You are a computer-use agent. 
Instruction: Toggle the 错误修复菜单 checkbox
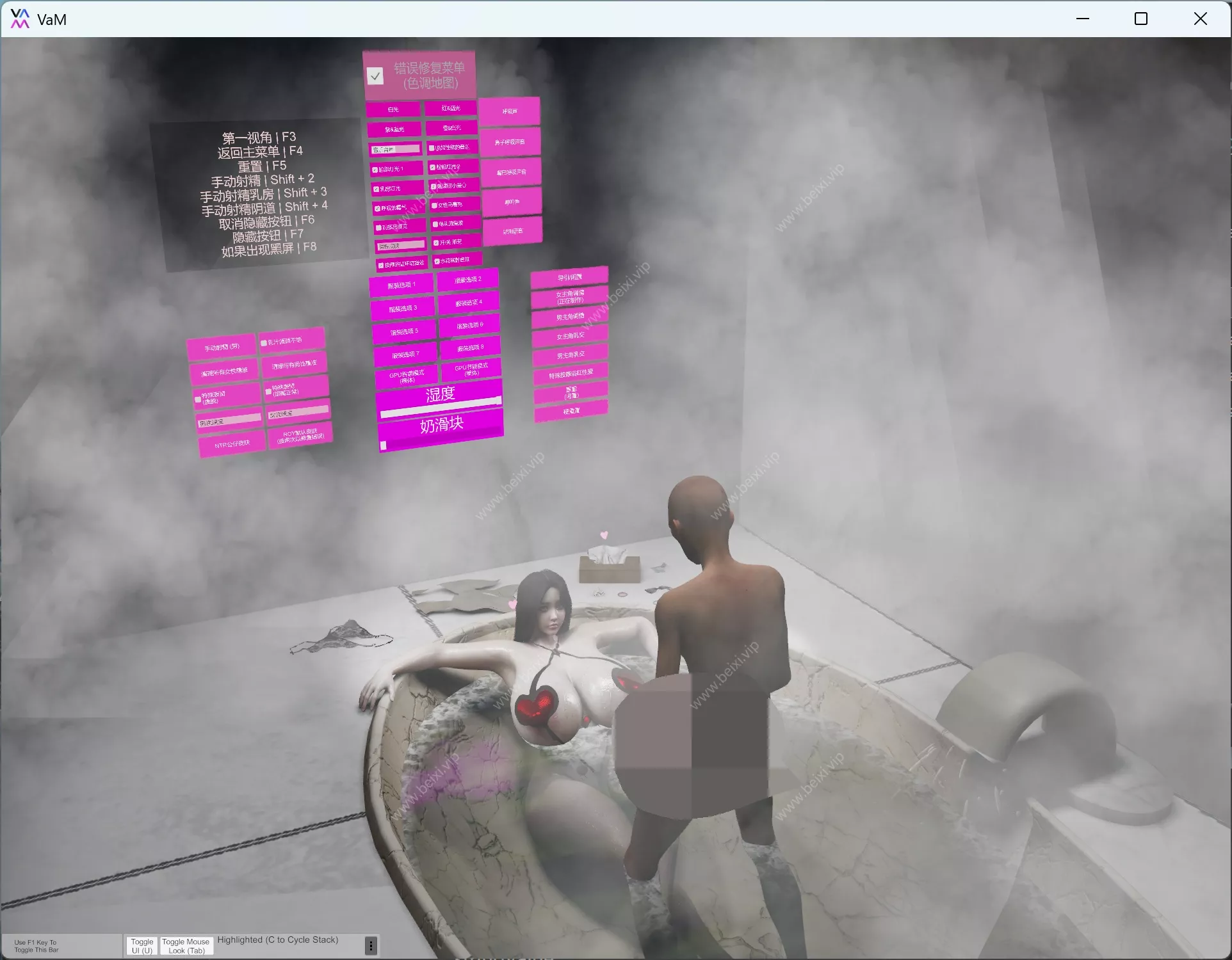pyautogui.click(x=375, y=76)
